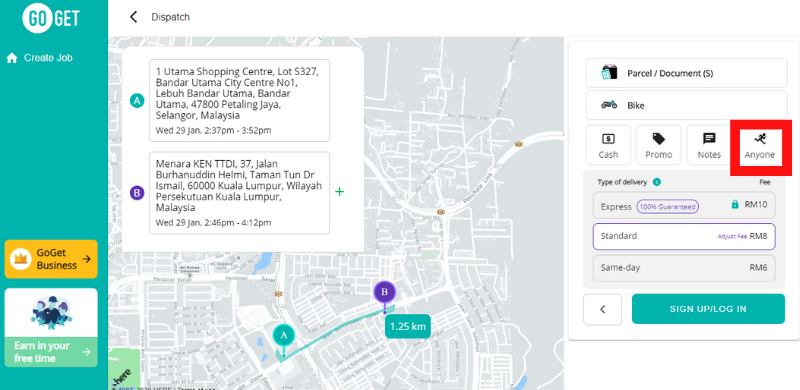Open the Cash payment option
This screenshot has width=800, height=390.
click(608, 145)
